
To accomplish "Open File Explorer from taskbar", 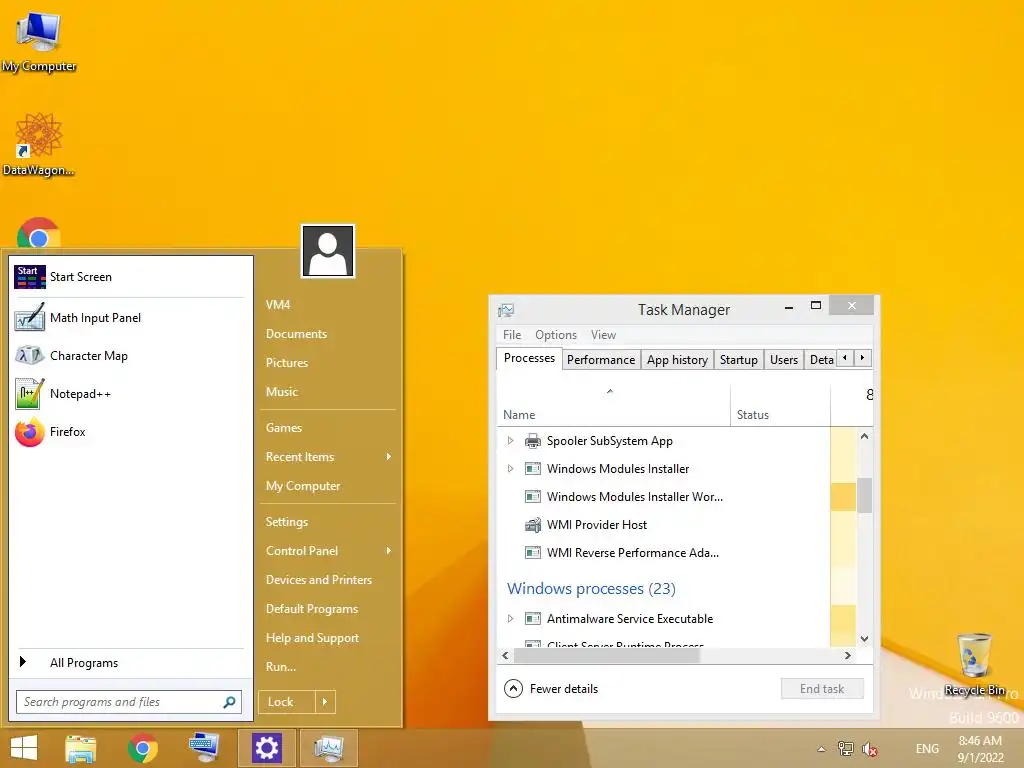I will tap(81, 748).
